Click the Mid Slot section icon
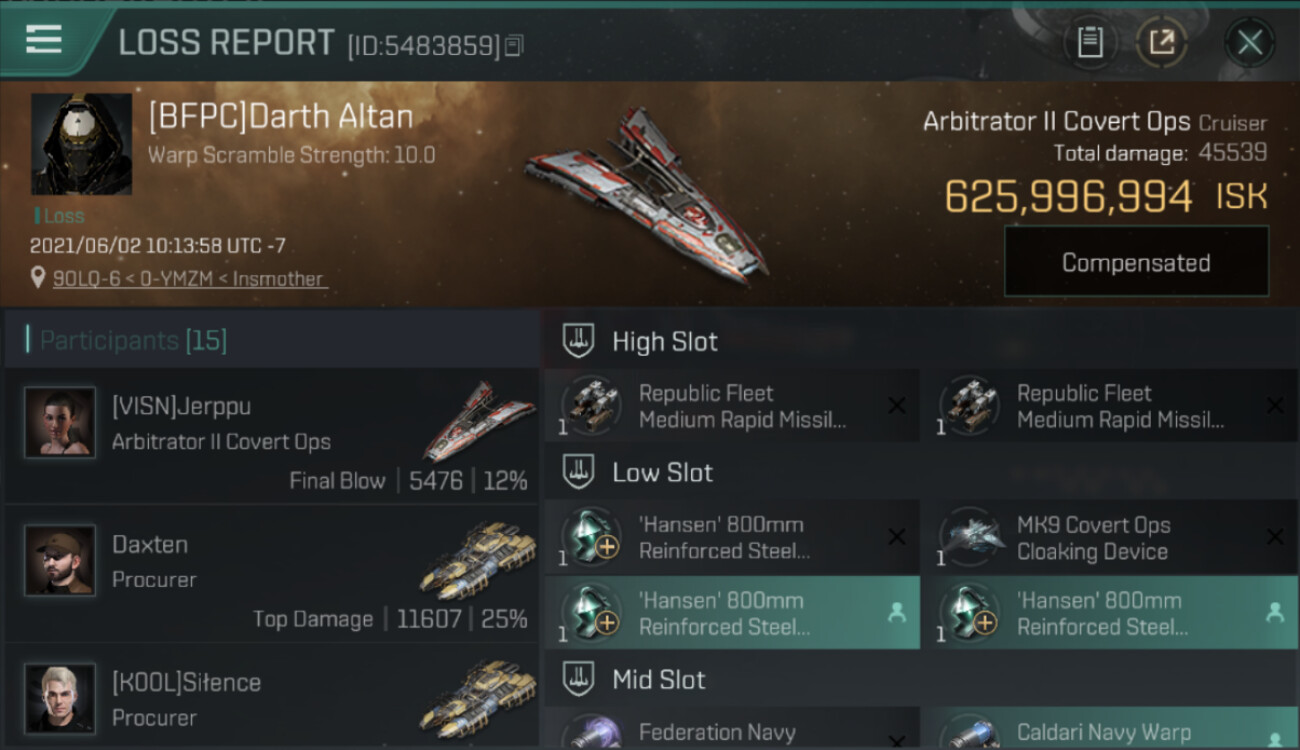The image size is (1300, 750). click(x=578, y=679)
